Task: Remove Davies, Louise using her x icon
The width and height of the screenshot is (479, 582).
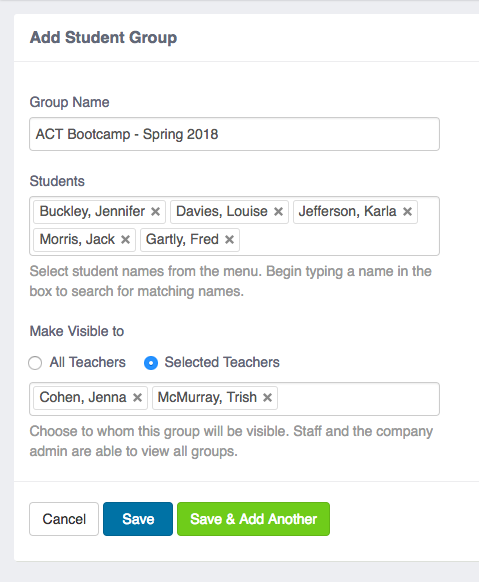Action: 278,212
